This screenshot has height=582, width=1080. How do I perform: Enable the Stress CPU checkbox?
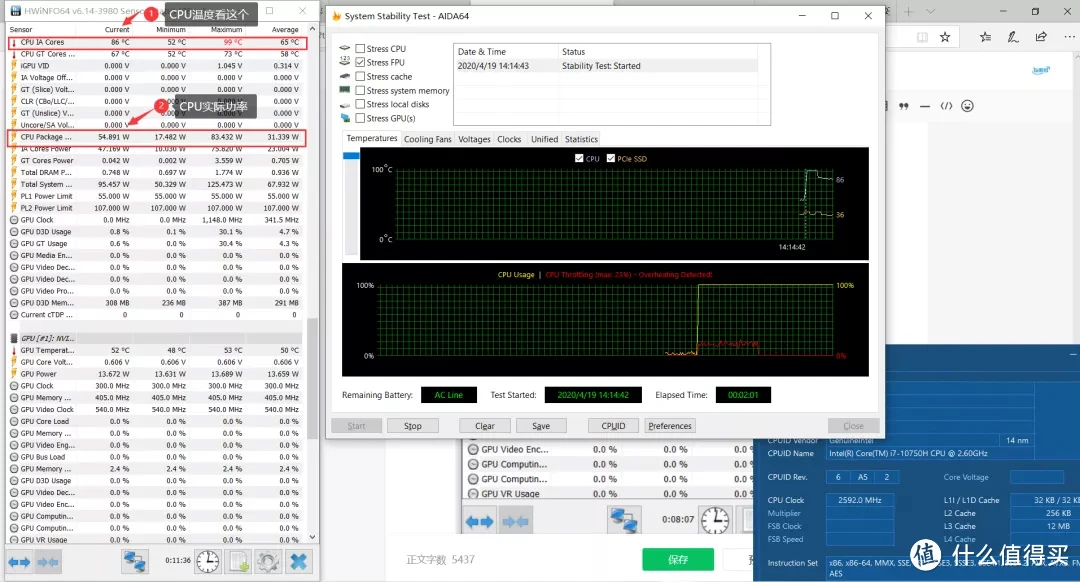coord(360,48)
